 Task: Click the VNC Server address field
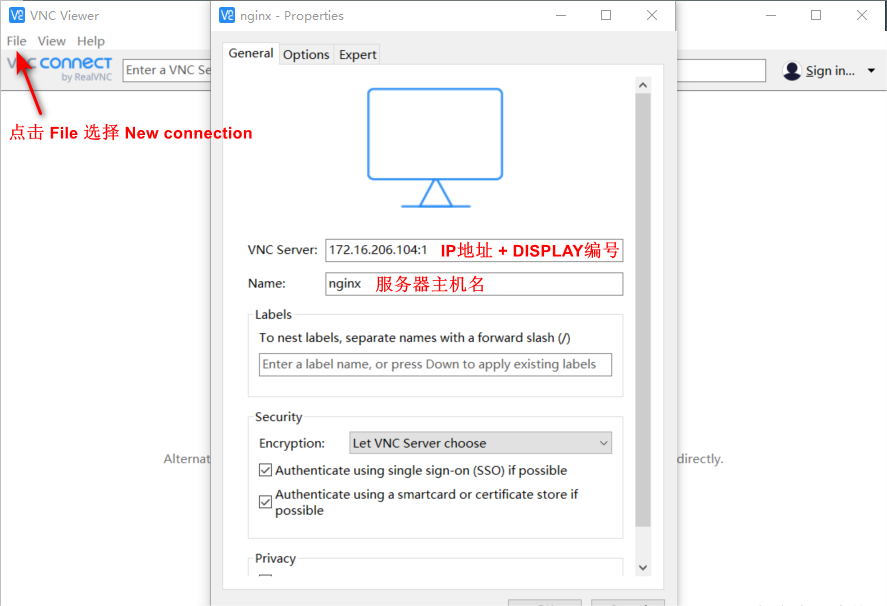(x=474, y=250)
